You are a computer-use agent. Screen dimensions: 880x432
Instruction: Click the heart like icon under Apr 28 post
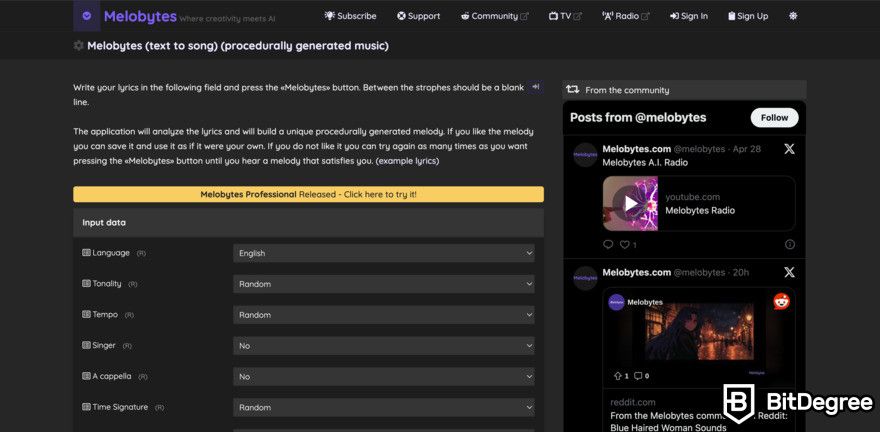coord(624,245)
